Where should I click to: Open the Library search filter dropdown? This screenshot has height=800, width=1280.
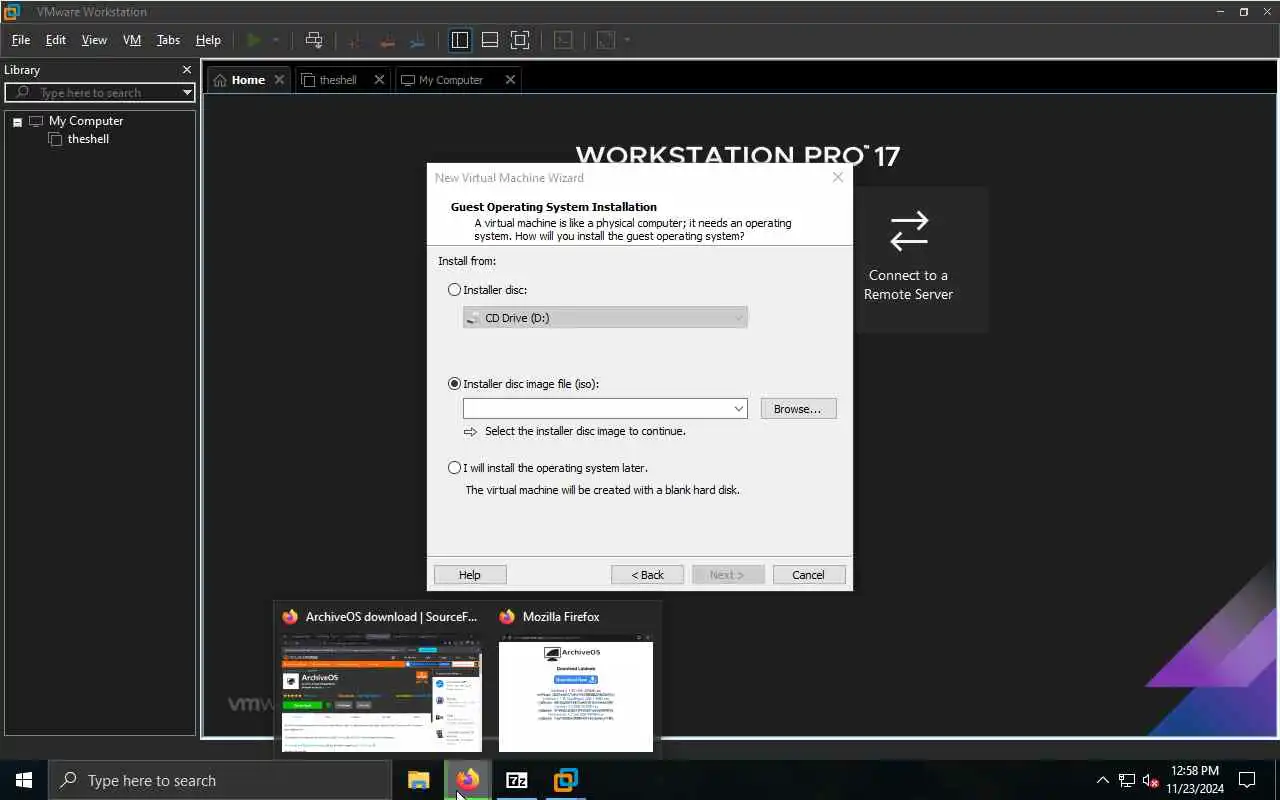187,92
